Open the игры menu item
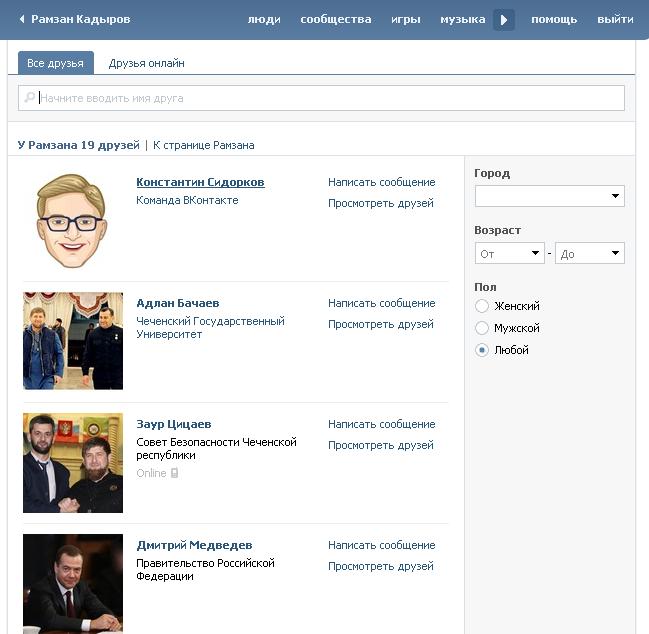The height and width of the screenshot is (634, 649). 406,19
